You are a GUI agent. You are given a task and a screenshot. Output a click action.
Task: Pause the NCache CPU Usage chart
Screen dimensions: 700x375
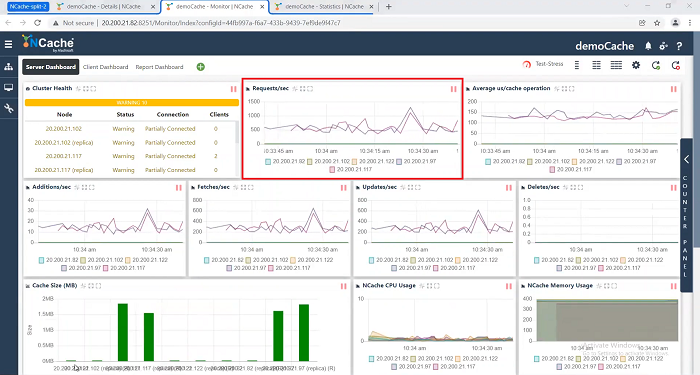click(508, 286)
